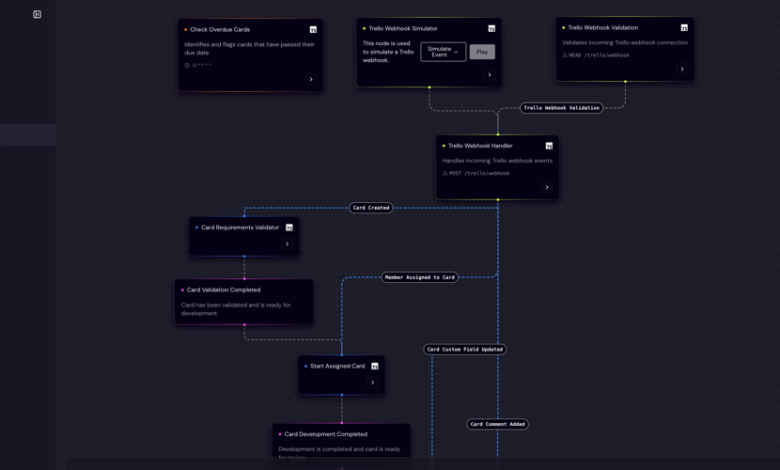Click the 'Card has been validated' description text
Screen dimensions: 780x470
236,309
